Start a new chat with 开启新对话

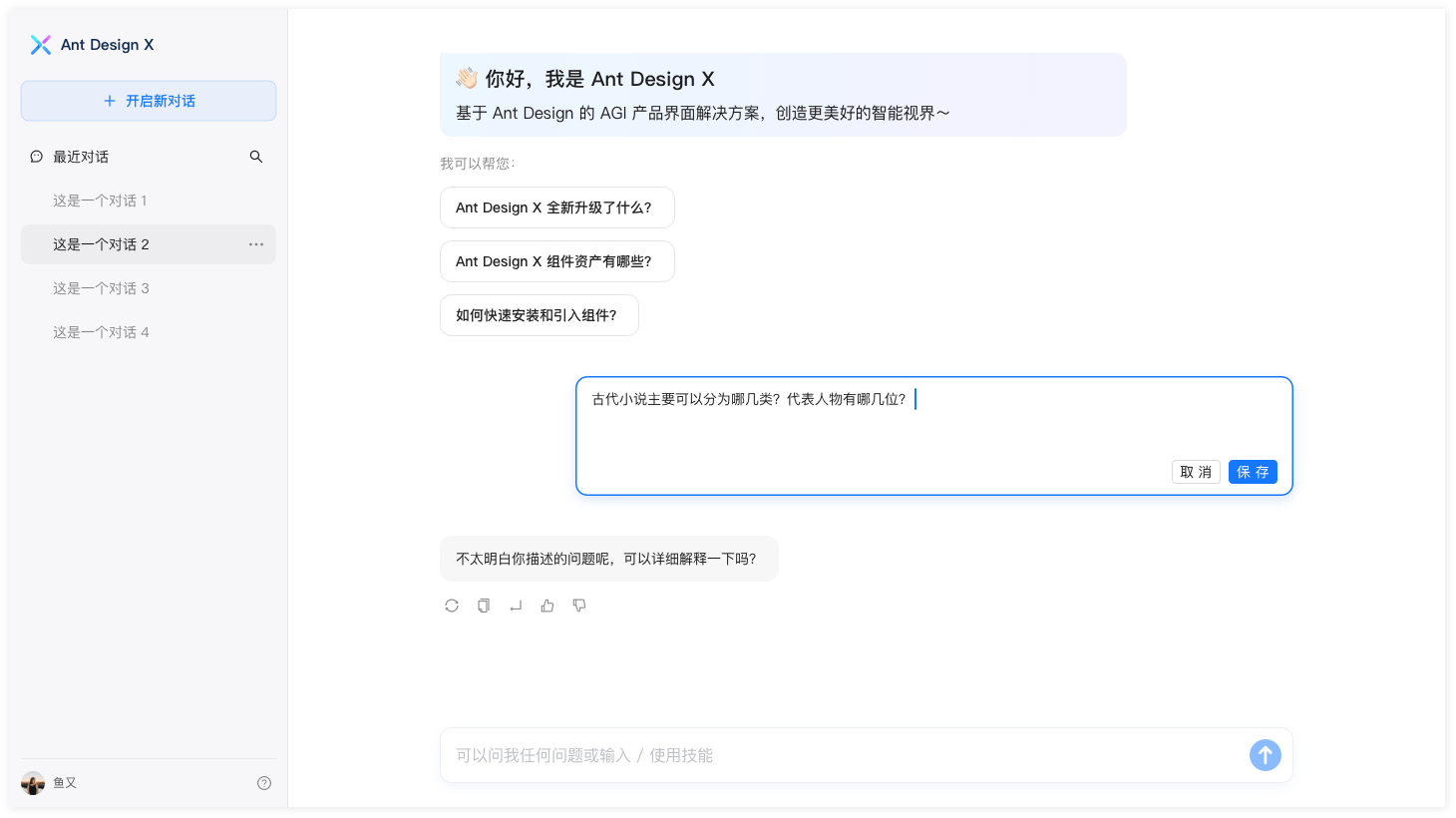pos(149,101)
